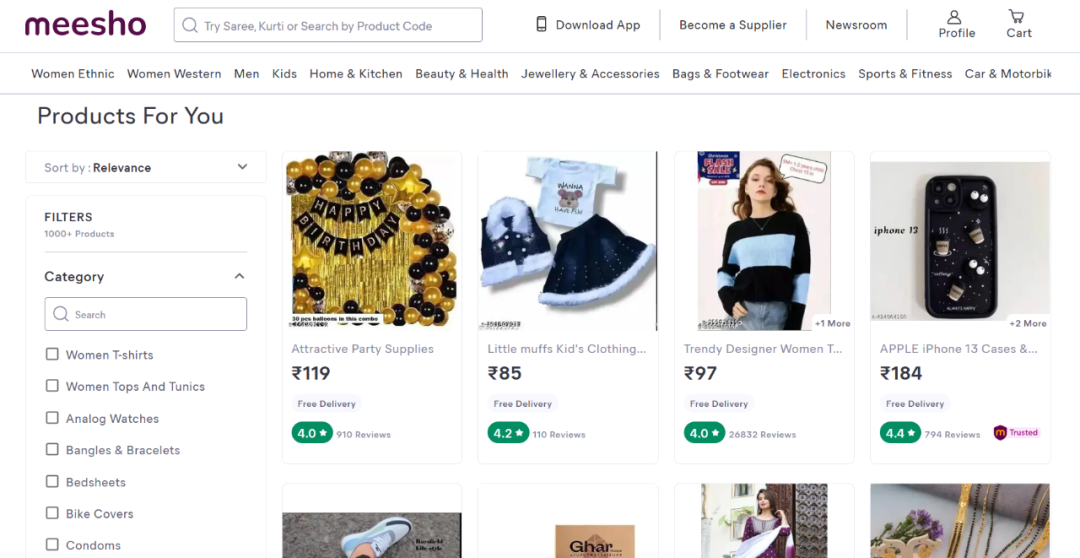This screenshot has width=1080, height=558.
Task: Open the Sort by Relevance dropdown
Action: (146, 167)
